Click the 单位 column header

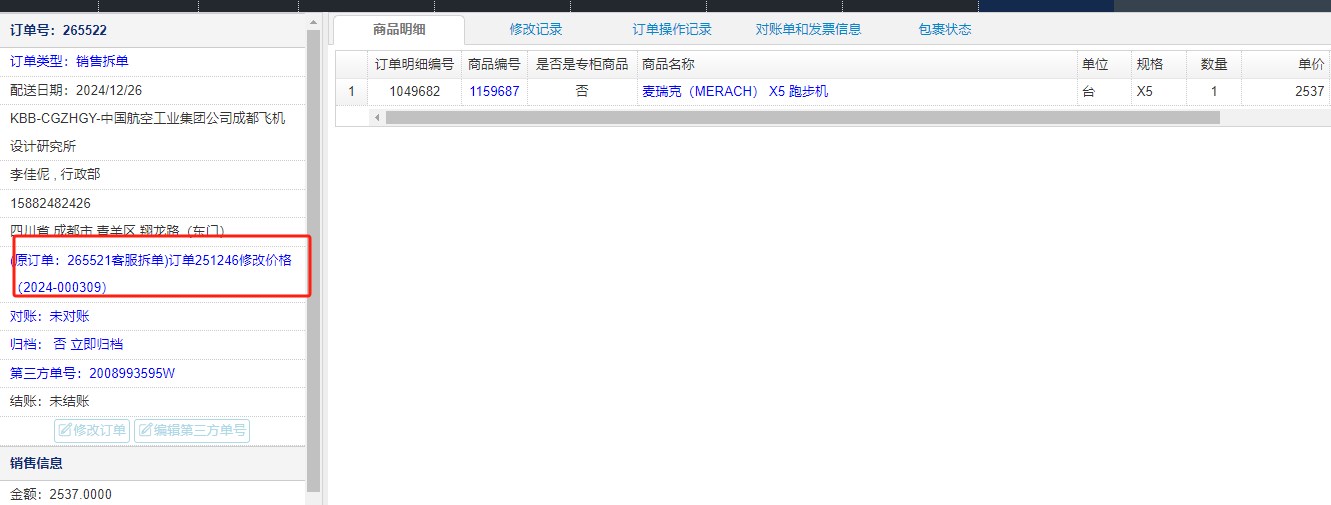pos(1104,64)
